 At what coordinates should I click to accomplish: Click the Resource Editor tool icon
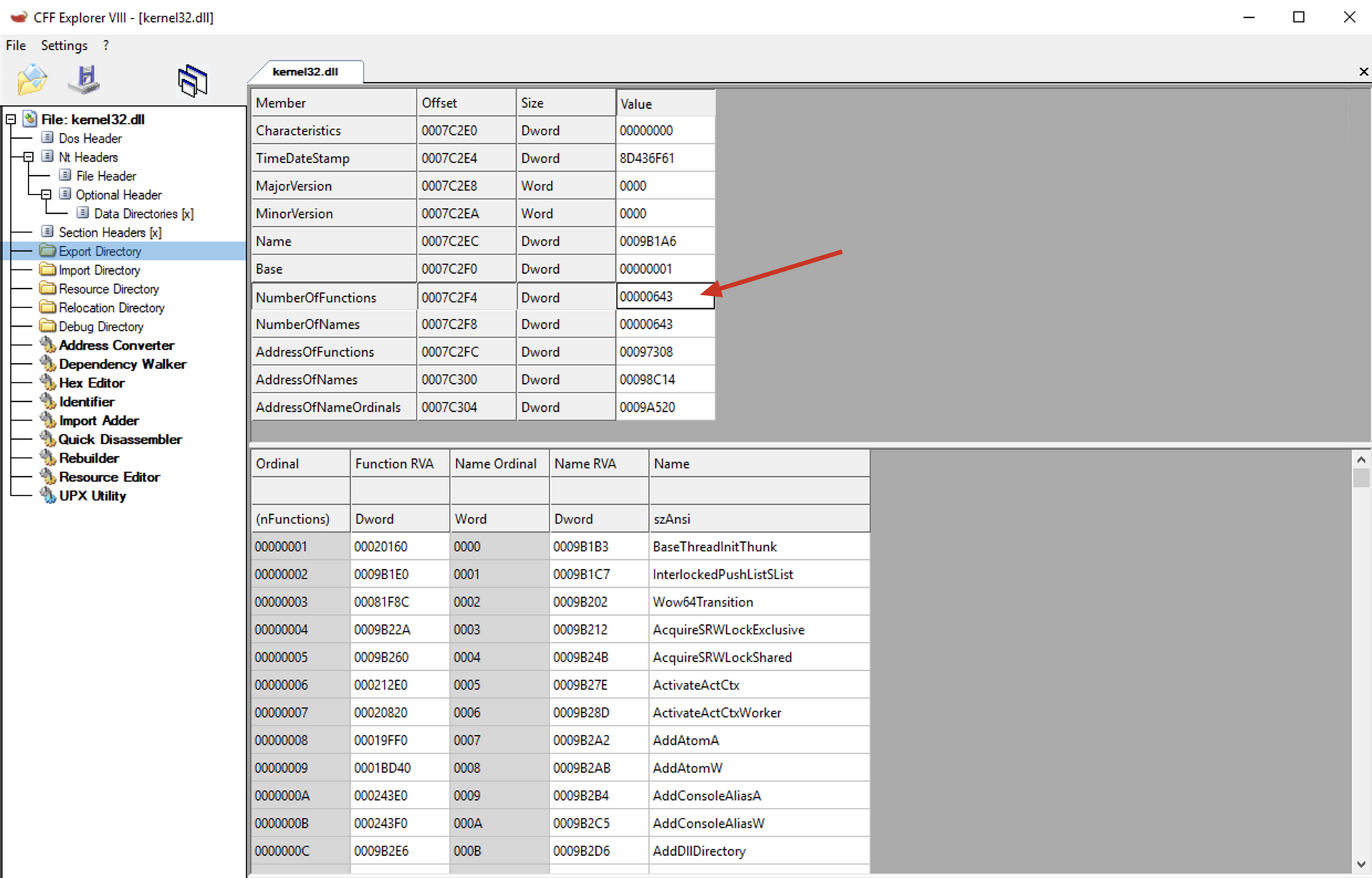pos(48,477)
